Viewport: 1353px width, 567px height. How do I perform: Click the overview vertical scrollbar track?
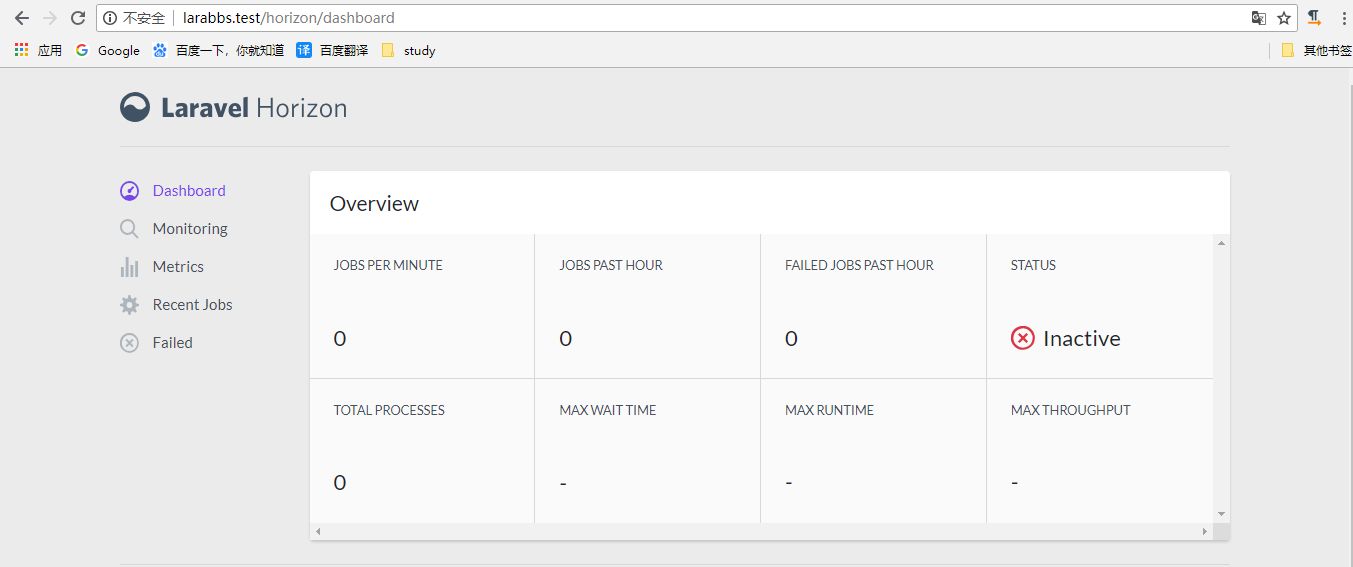click(1221, 378)
